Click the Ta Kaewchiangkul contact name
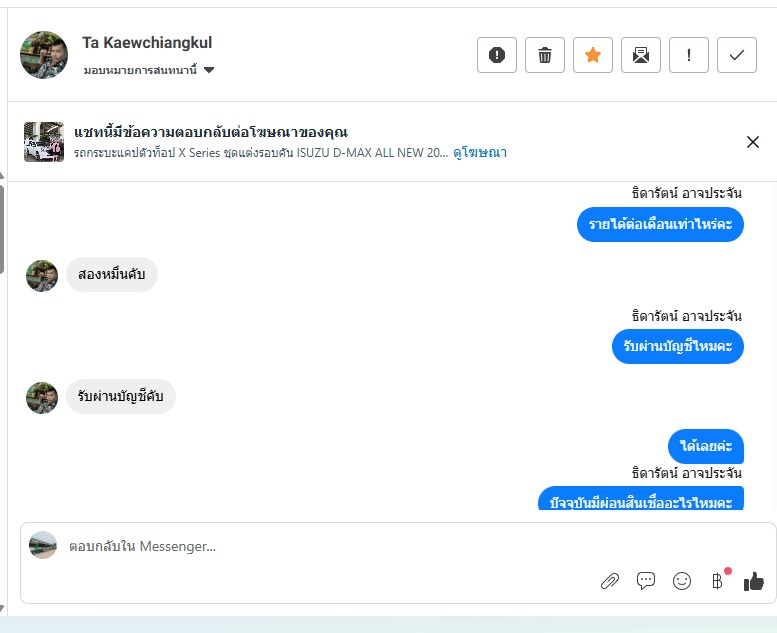 tap(147, 43)
